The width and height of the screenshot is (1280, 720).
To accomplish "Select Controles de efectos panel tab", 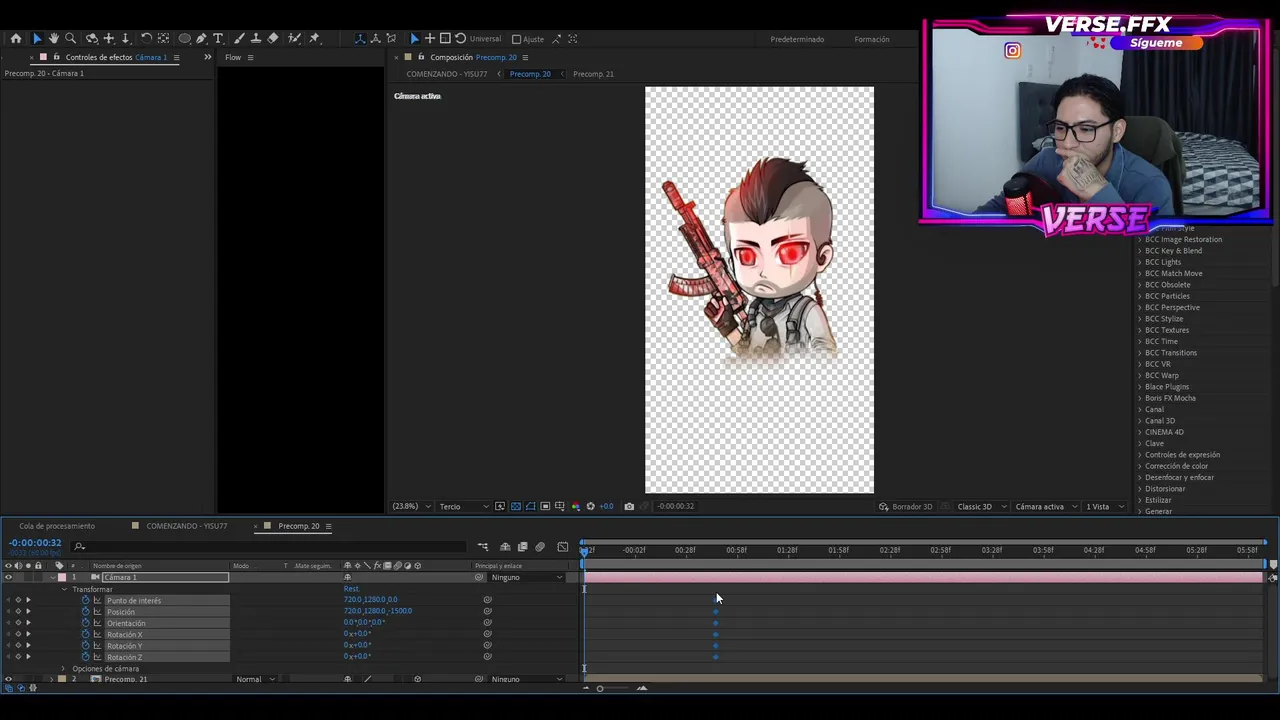I will (x=116, y=57).
